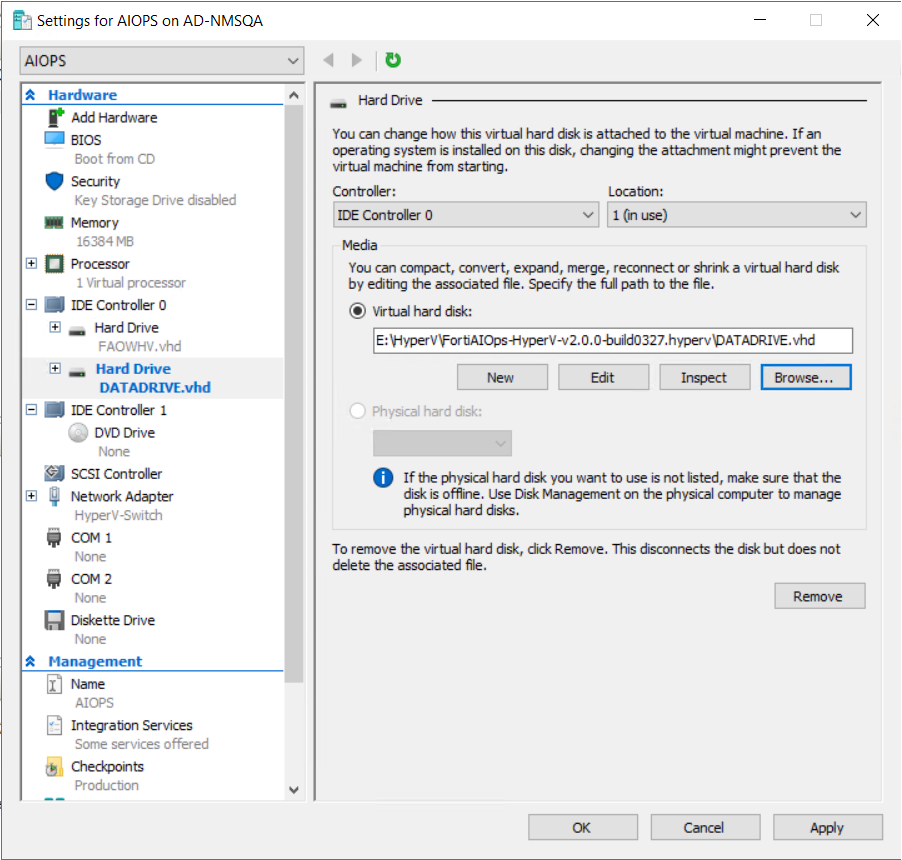This screenshot has width=902, height=860.
Task: Open the disabled physical hard disk dropdown
Action: tap(442, 444)
